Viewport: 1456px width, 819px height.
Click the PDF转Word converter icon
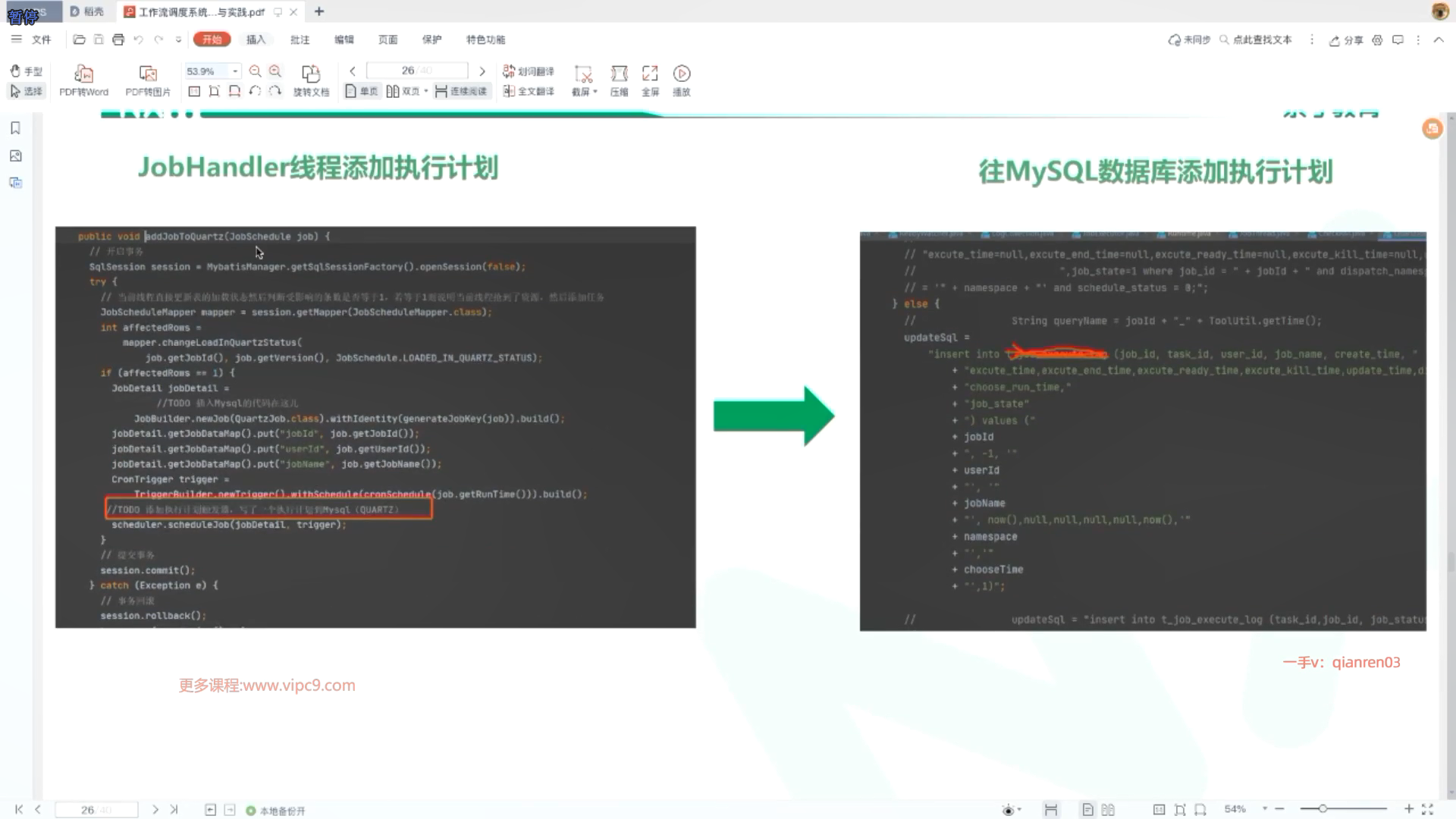point(83,74)
